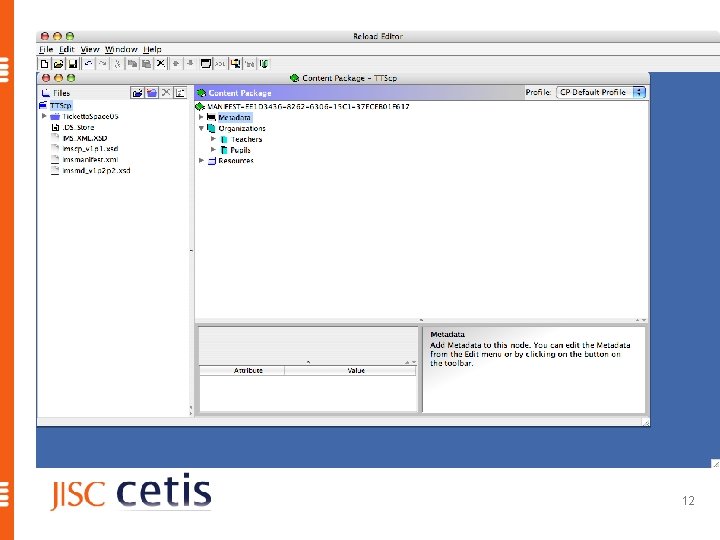Select the TickettoSpaceUS folder name

[90, 117]
